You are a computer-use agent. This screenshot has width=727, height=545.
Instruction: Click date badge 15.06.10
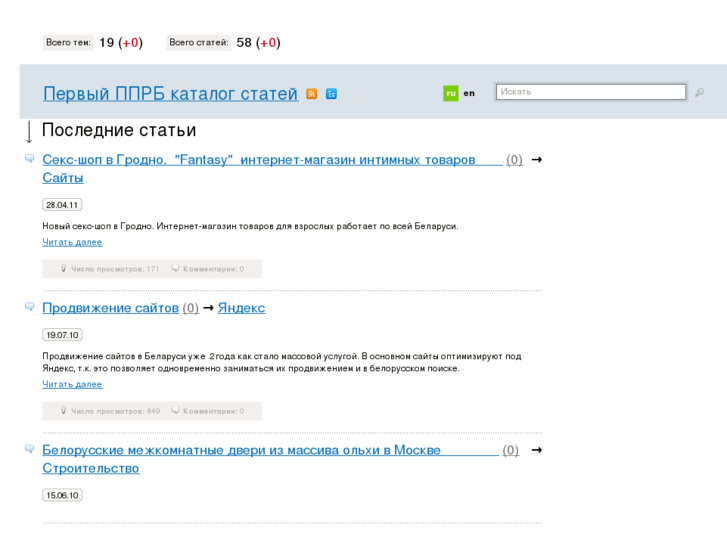pos(62,495)
